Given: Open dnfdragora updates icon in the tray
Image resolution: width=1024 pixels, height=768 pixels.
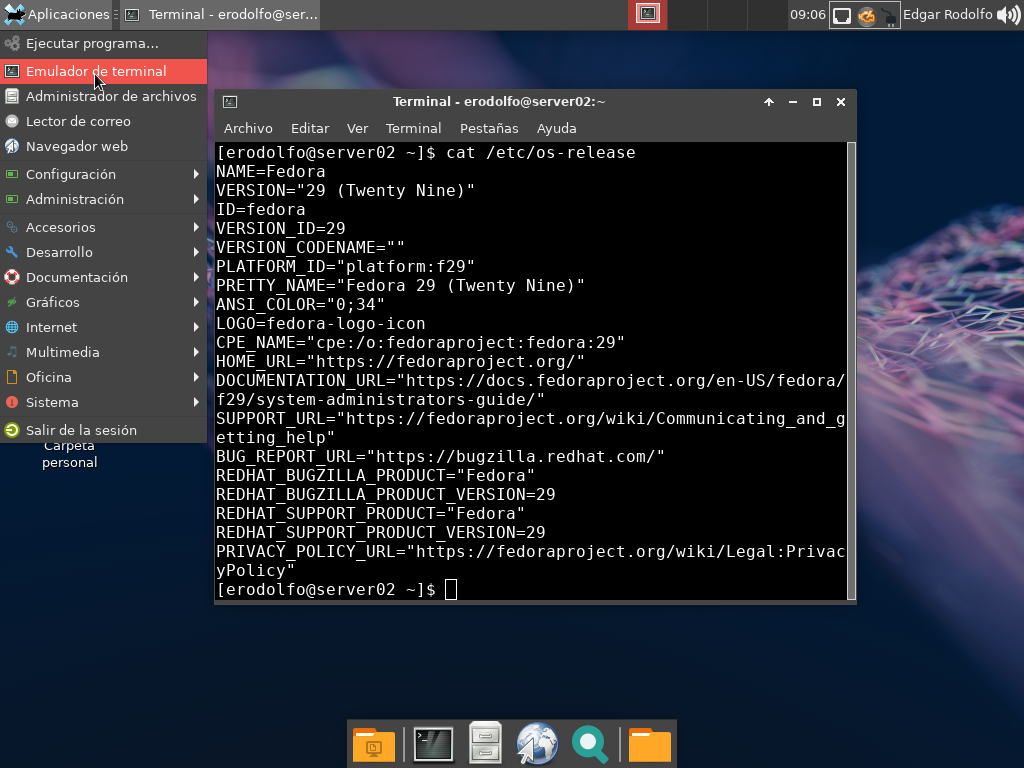Looking at the screenshot, I should tap(865, 15).
